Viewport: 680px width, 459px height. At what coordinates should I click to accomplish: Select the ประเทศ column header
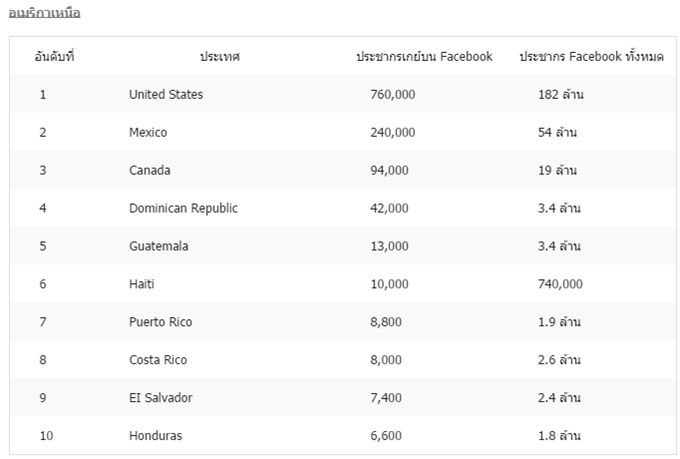coord(220,56)
